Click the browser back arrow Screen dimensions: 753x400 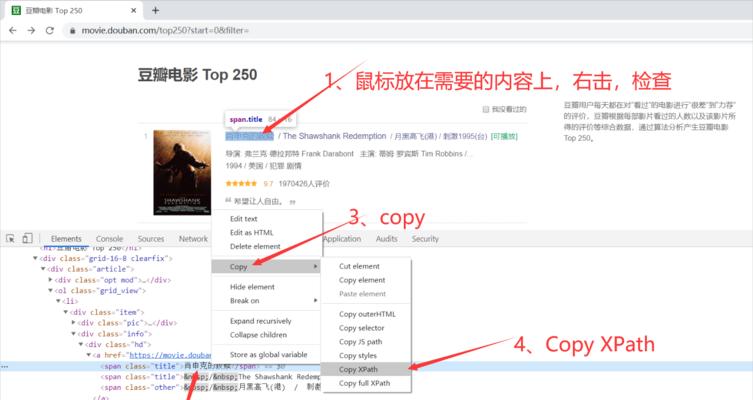click(12, 30)
